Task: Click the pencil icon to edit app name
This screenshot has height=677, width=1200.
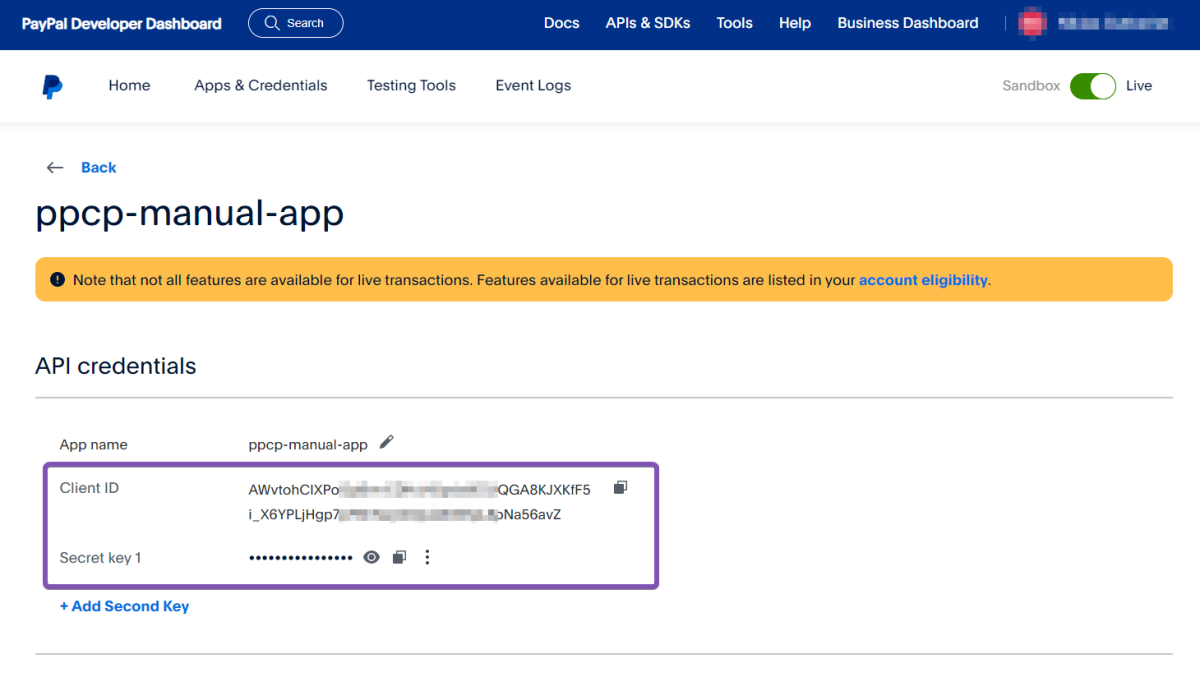Action: 387,442
